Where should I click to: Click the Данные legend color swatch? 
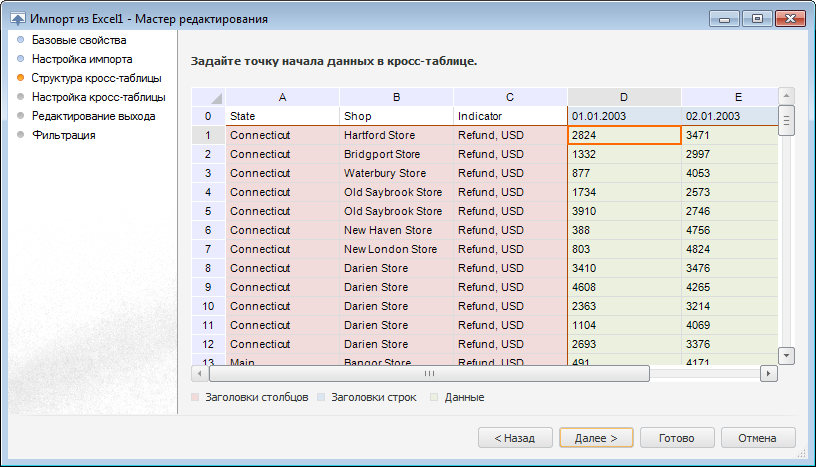pos(436,397)
